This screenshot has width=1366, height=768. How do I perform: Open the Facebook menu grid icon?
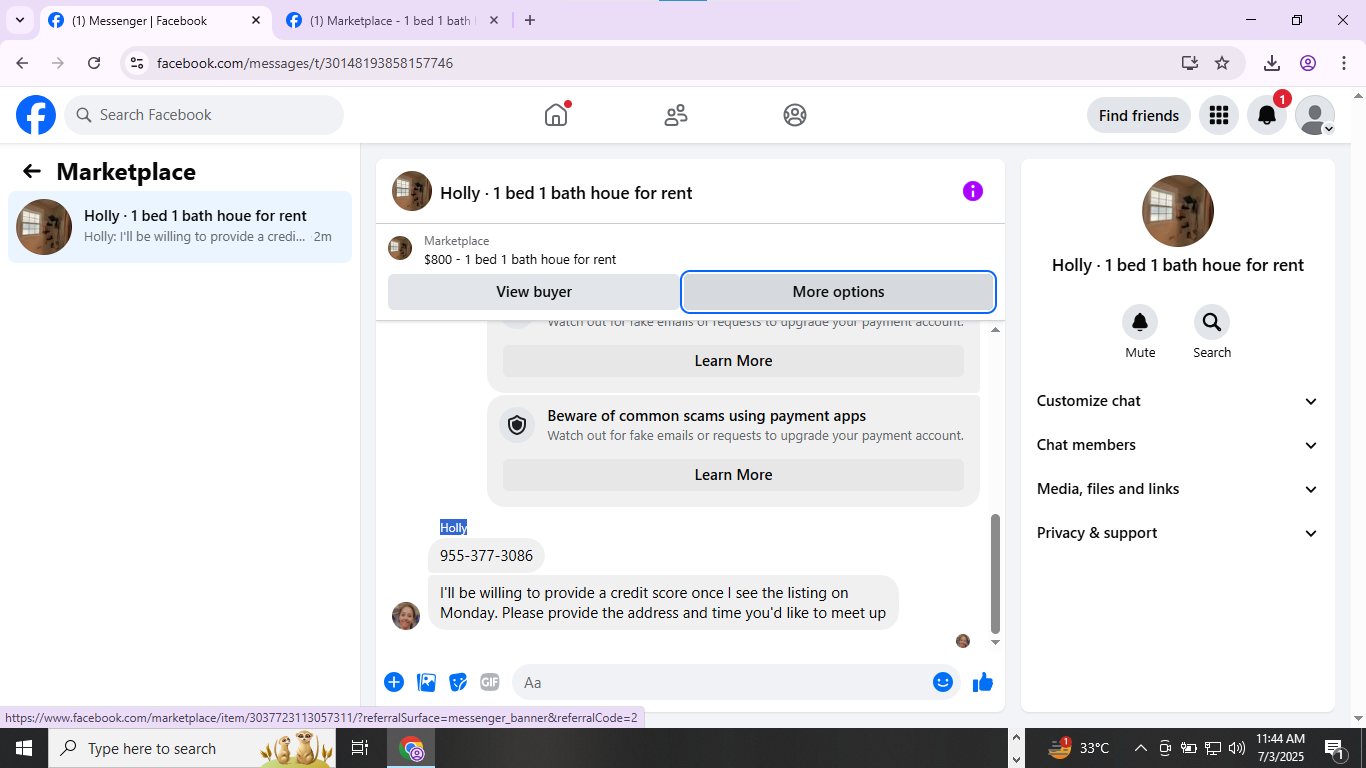point(1218,115)
